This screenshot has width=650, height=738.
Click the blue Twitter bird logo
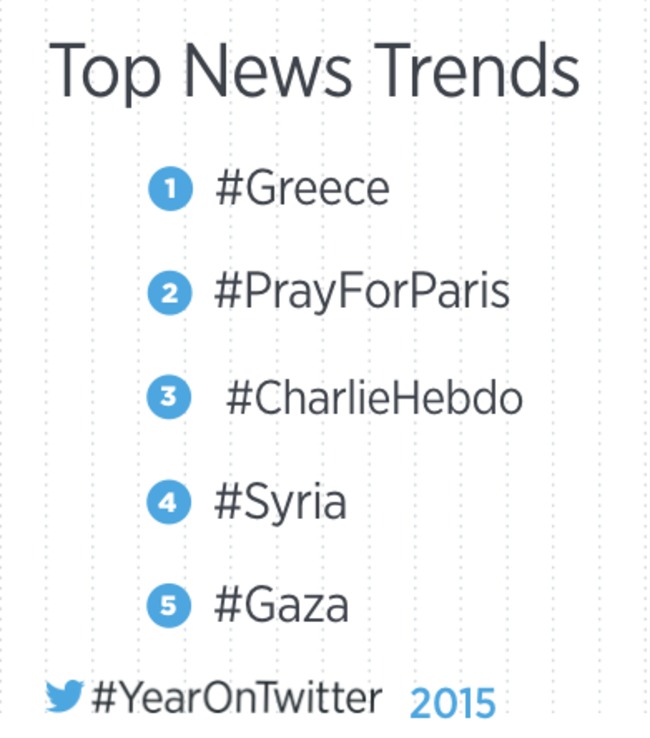click(64, 696)
